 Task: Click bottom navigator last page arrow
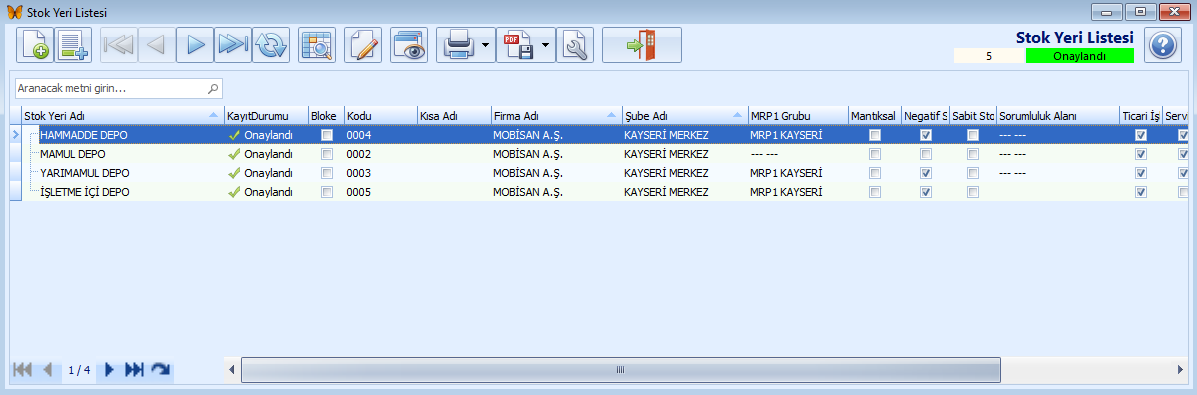click(134, 370)
